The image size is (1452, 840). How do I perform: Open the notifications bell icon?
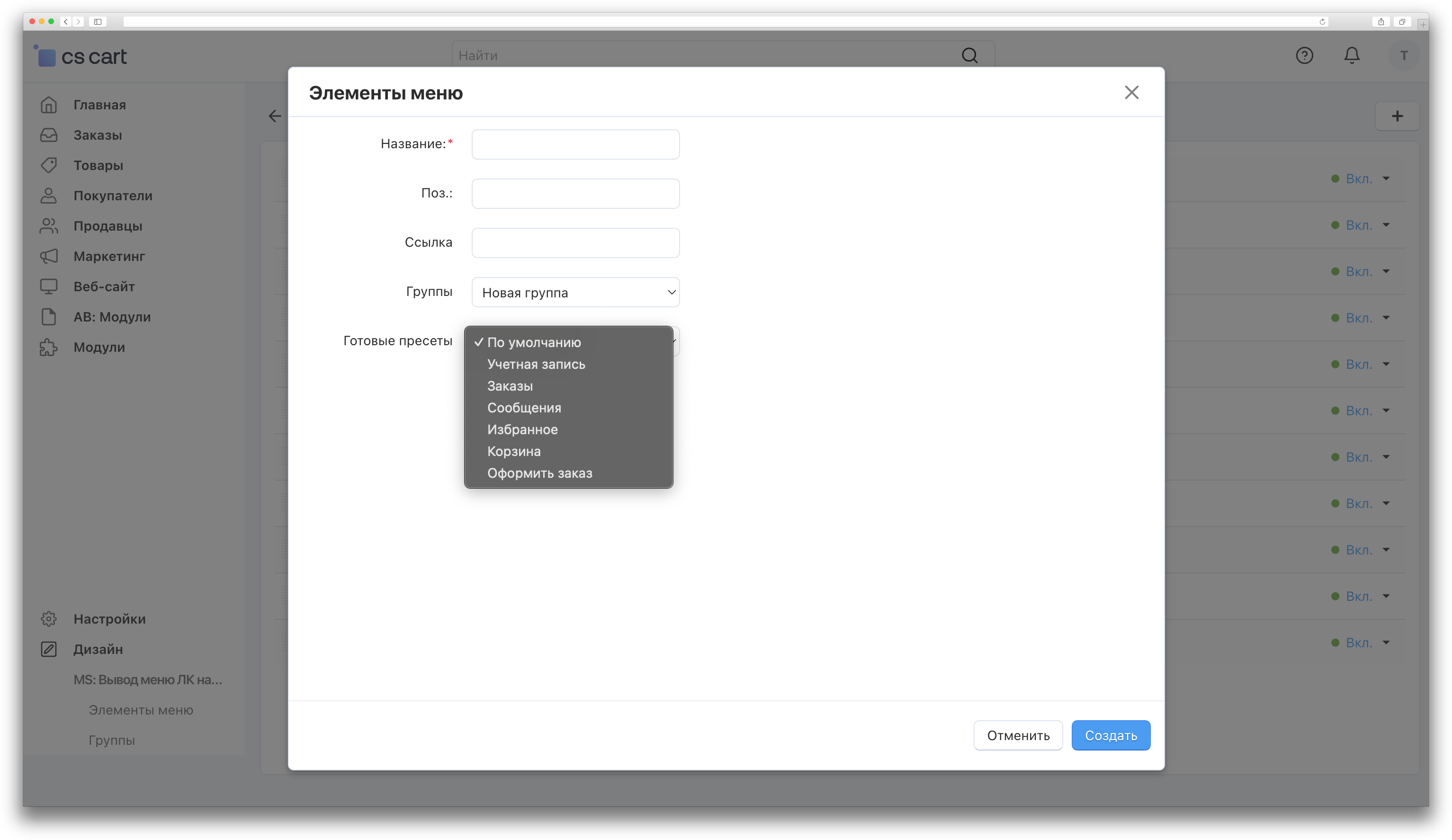pos(1352,56)
